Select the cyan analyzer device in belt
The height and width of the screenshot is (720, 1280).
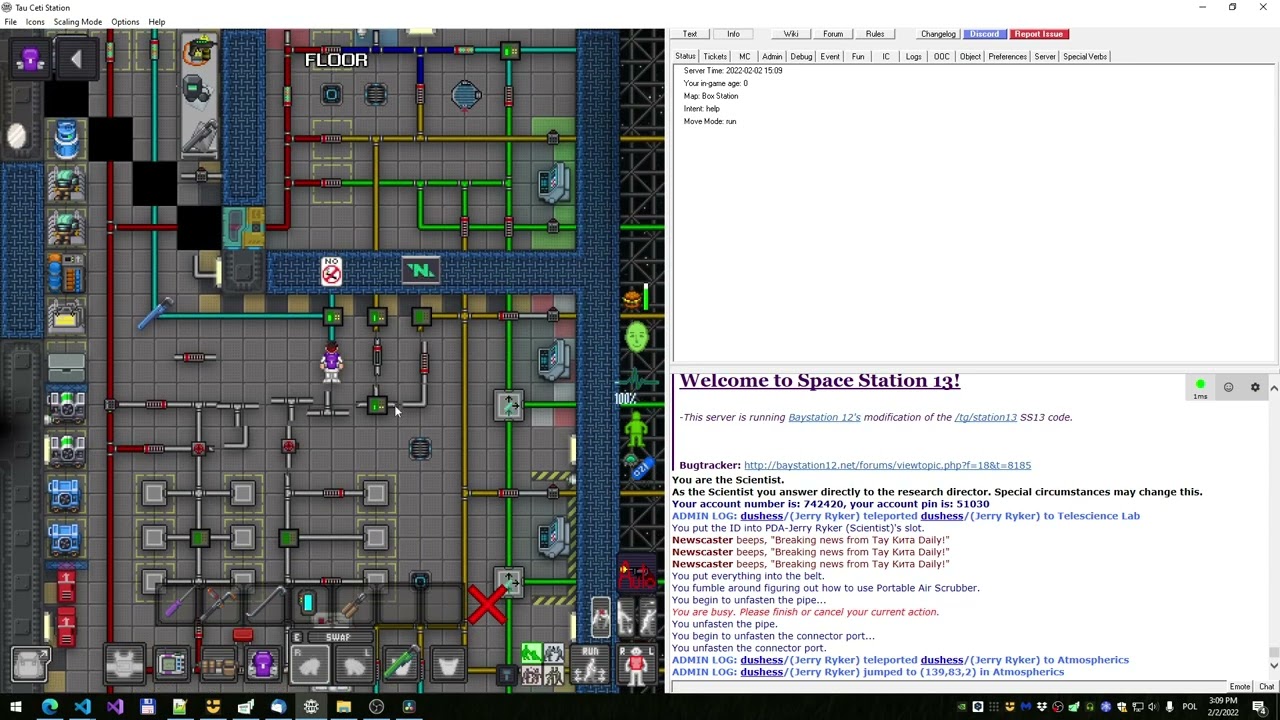pos(308,603)
